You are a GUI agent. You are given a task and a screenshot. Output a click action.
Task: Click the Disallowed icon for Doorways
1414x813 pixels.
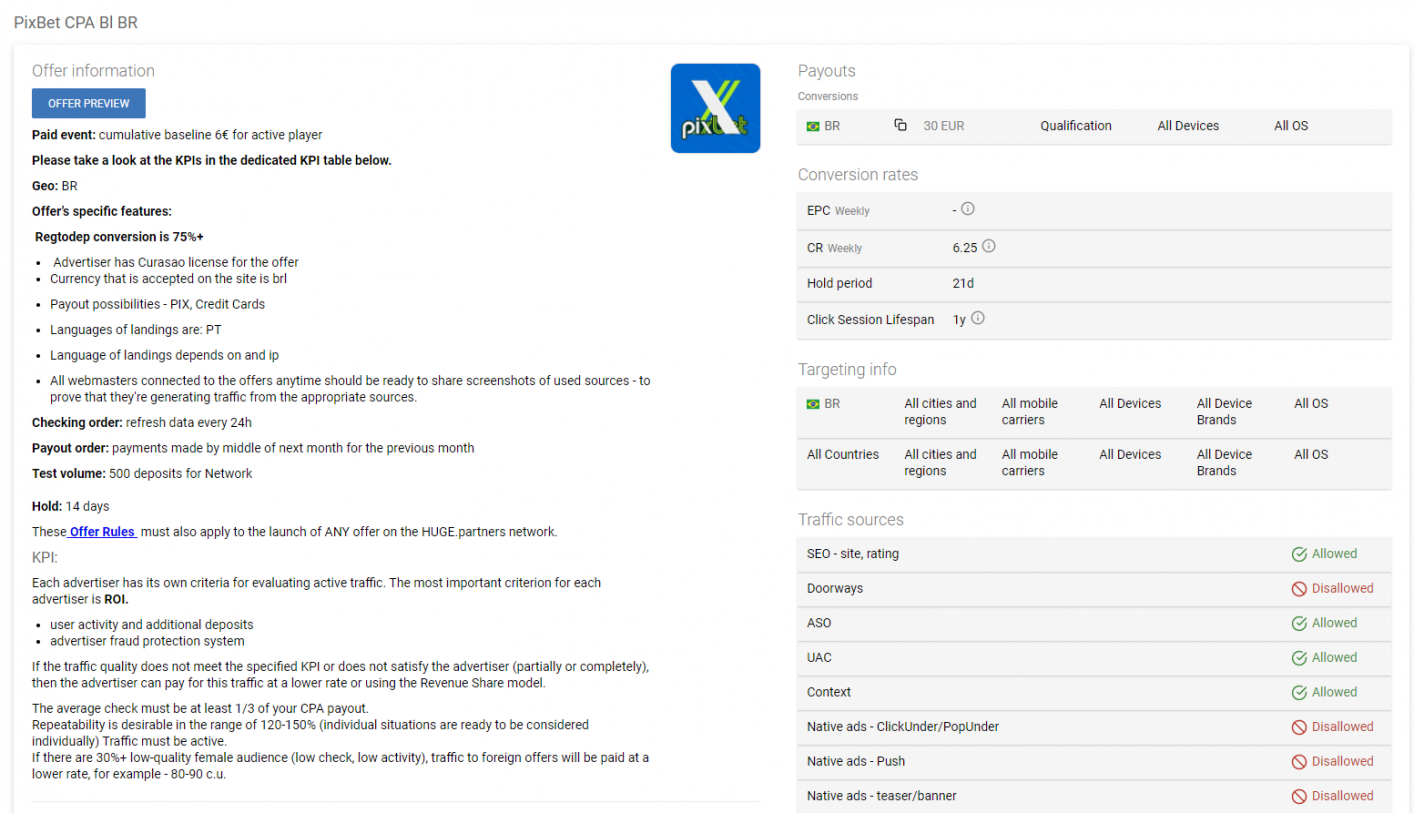(x=1299, y=589)
